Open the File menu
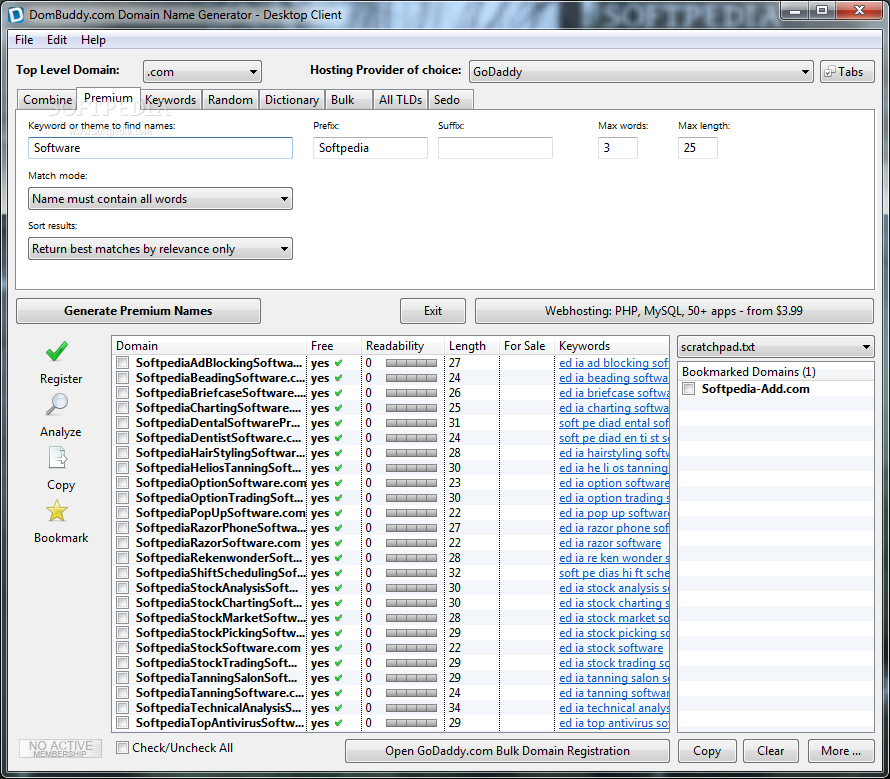 24,40
